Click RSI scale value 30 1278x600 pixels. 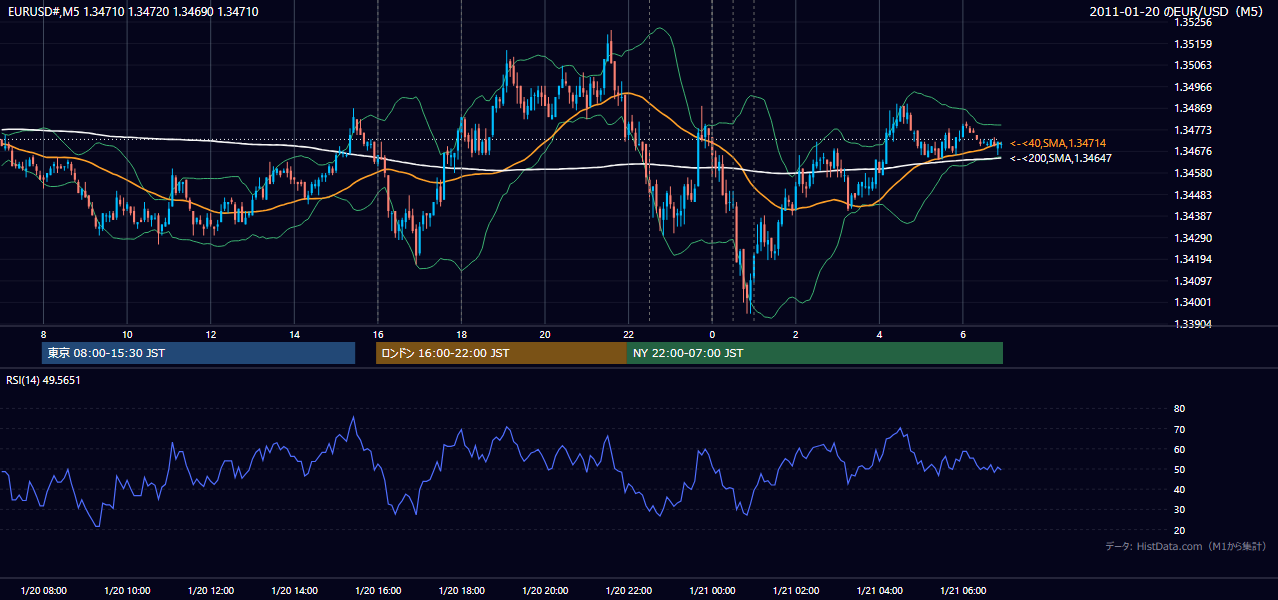click(1179, 510)
